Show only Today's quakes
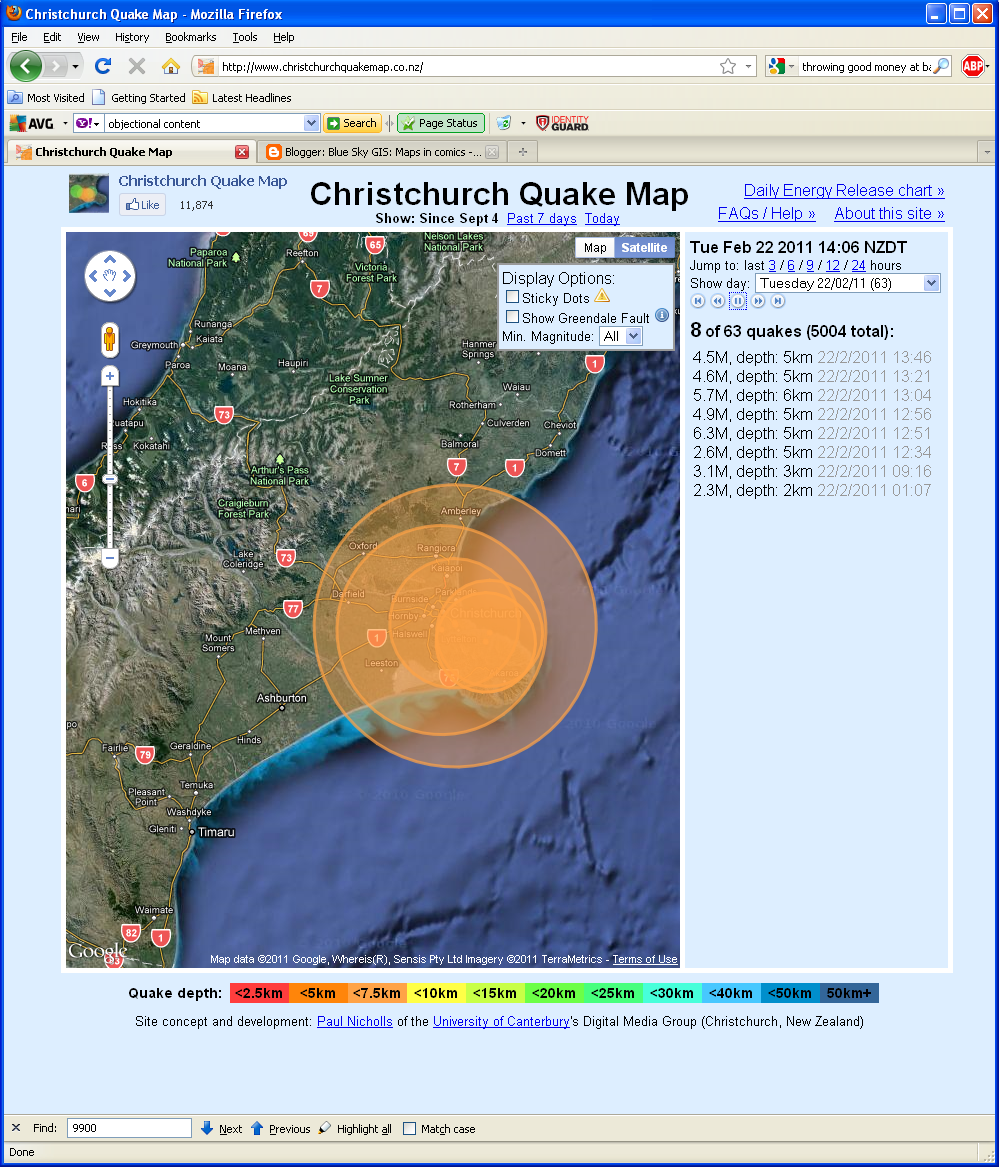This screenshot has width=999, height=1167. (x=601, y=218)
